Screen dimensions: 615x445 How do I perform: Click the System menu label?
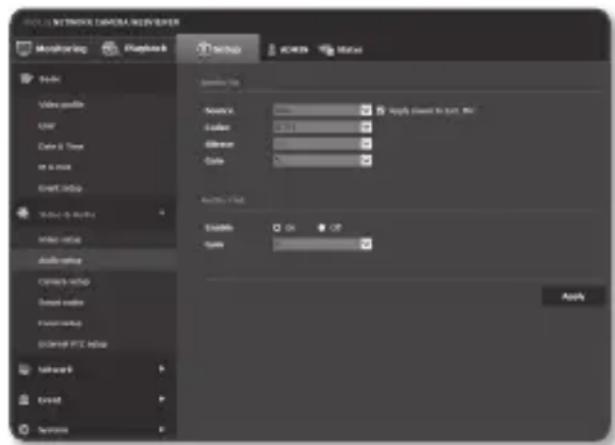click(53, 430)
